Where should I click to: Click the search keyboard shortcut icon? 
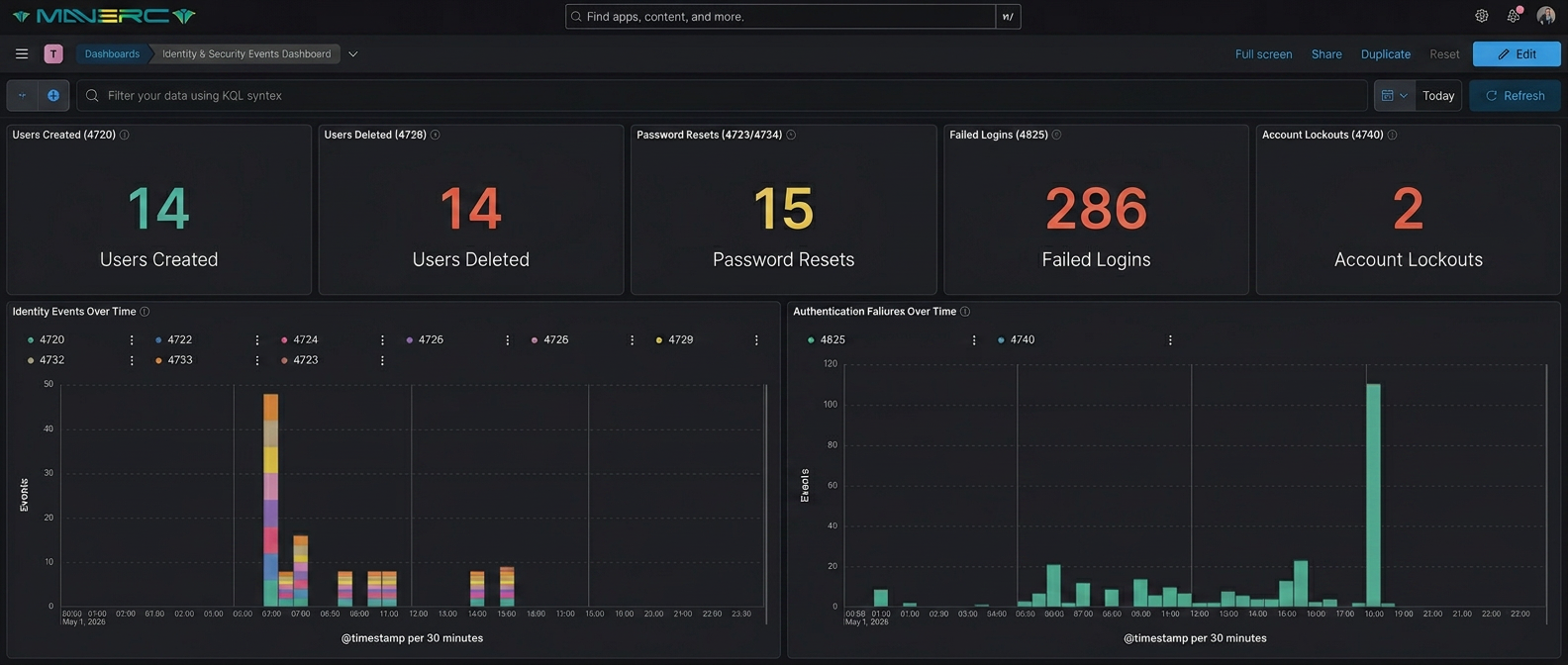coord(1008,17)
